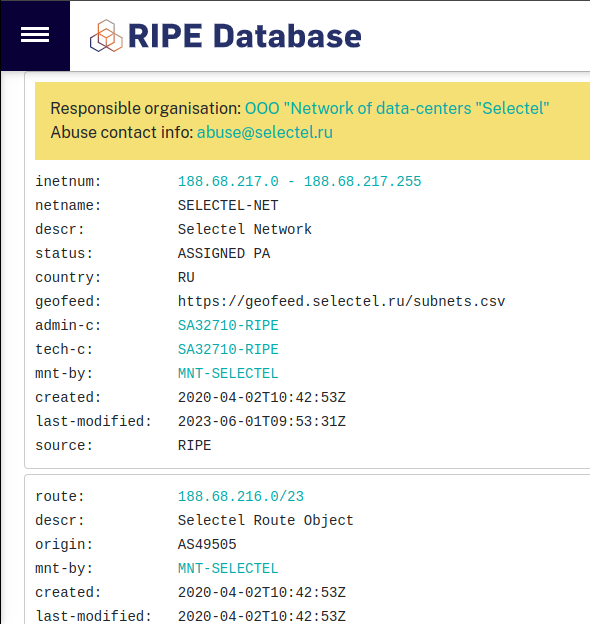590x624 pixels.
Task: Select route object created timestamp value
Action: tap(262, 593)
